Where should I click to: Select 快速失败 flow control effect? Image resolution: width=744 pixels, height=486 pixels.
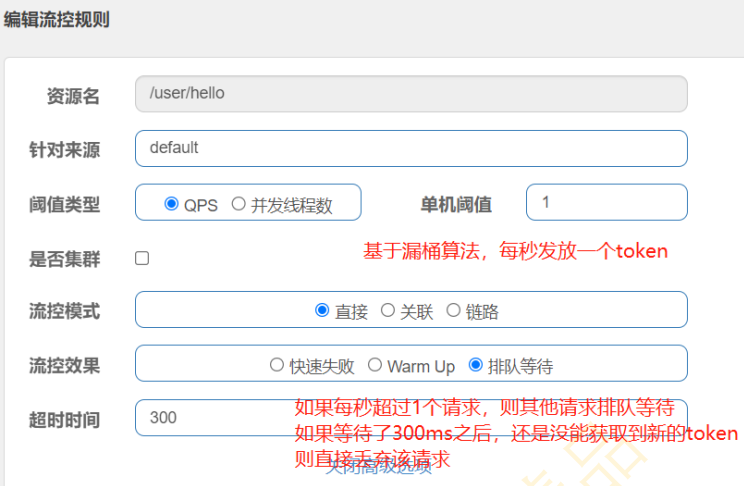tap(277, 366)
